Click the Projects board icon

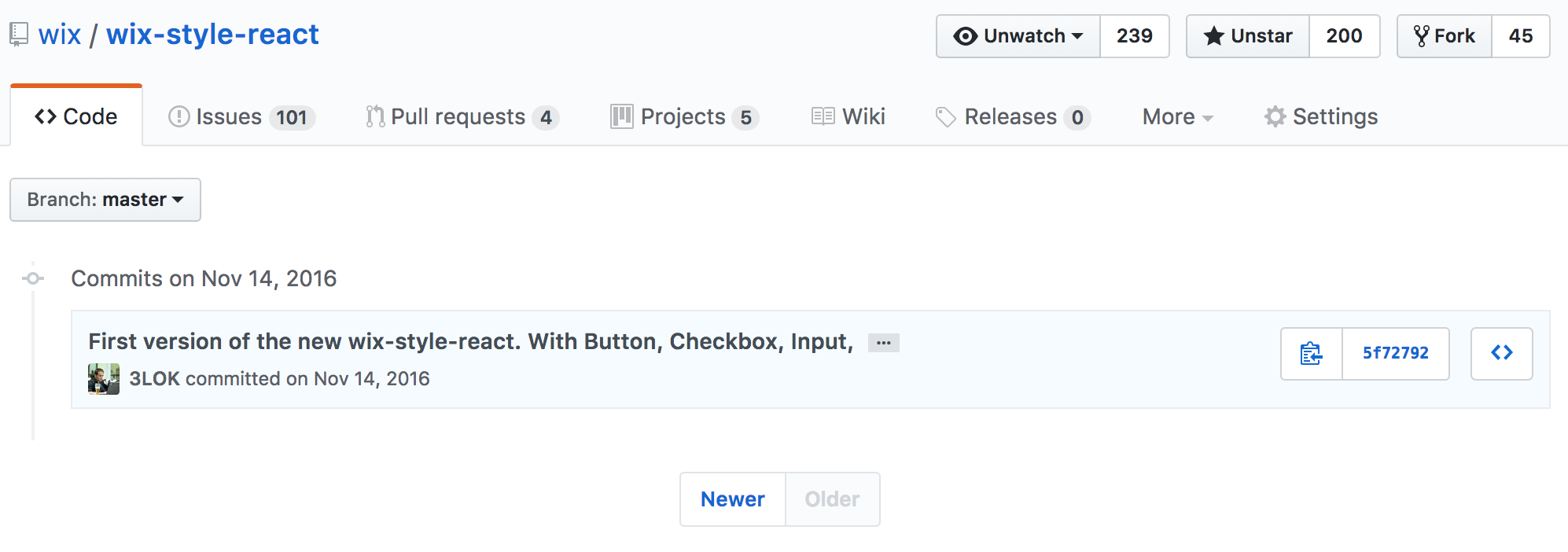click(x=622, y=116)
